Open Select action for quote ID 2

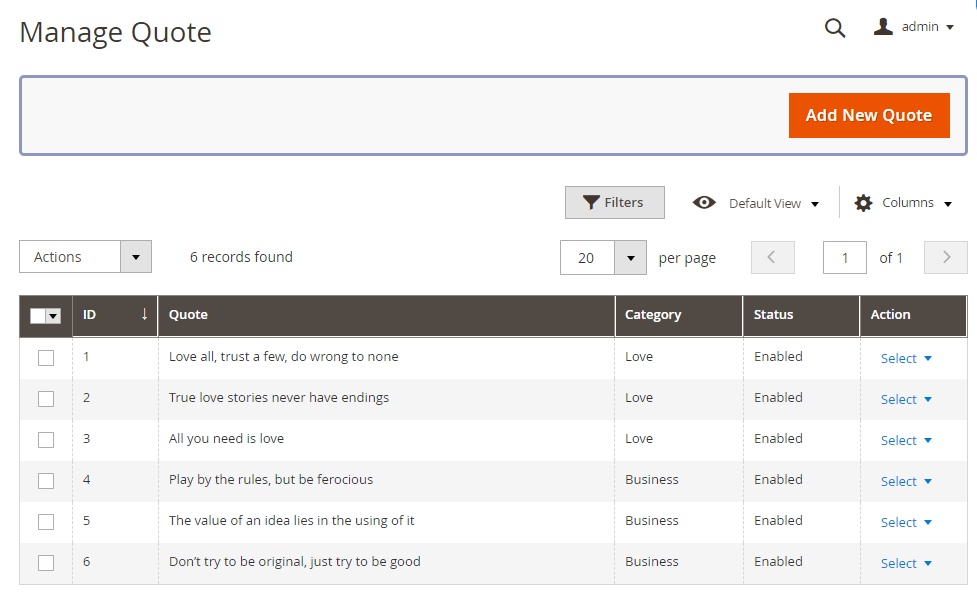click(905, 399)
